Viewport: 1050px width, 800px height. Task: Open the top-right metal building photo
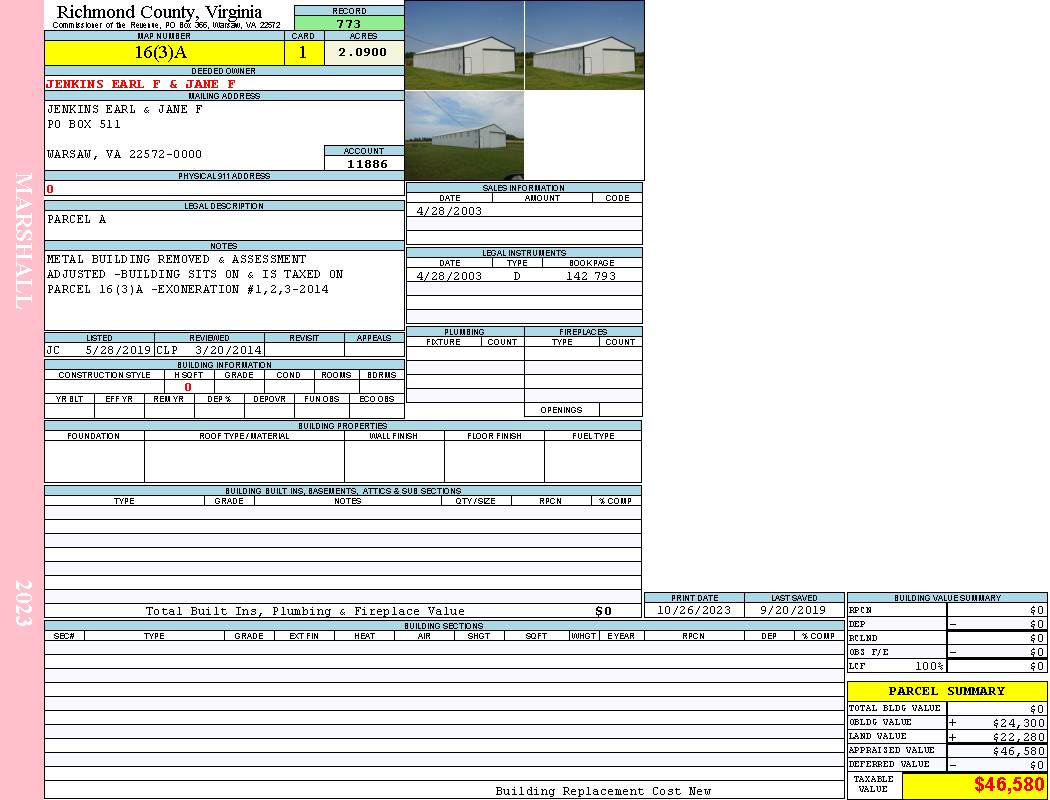(584, 45)
